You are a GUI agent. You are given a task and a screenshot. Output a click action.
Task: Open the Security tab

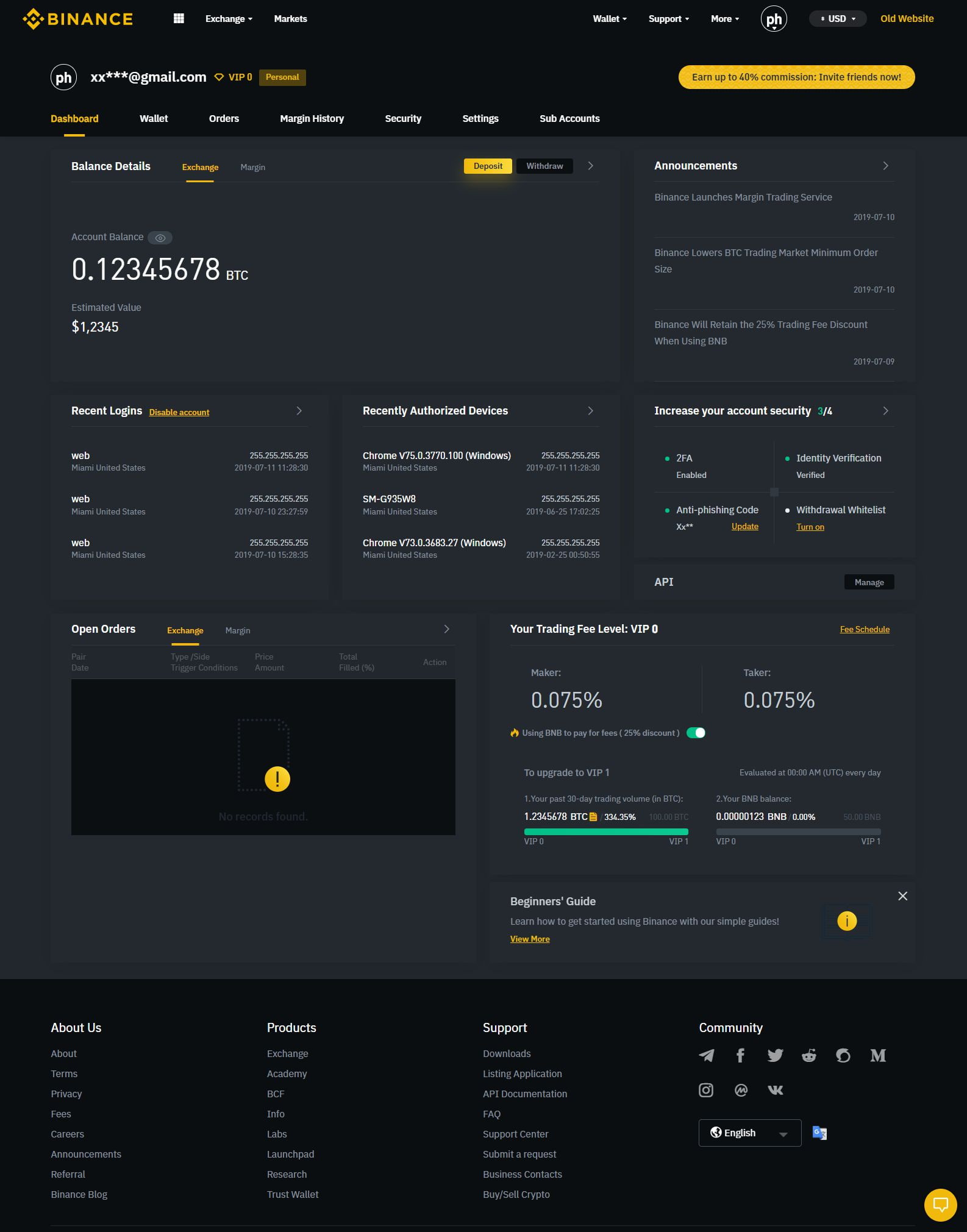click(403, 119)
